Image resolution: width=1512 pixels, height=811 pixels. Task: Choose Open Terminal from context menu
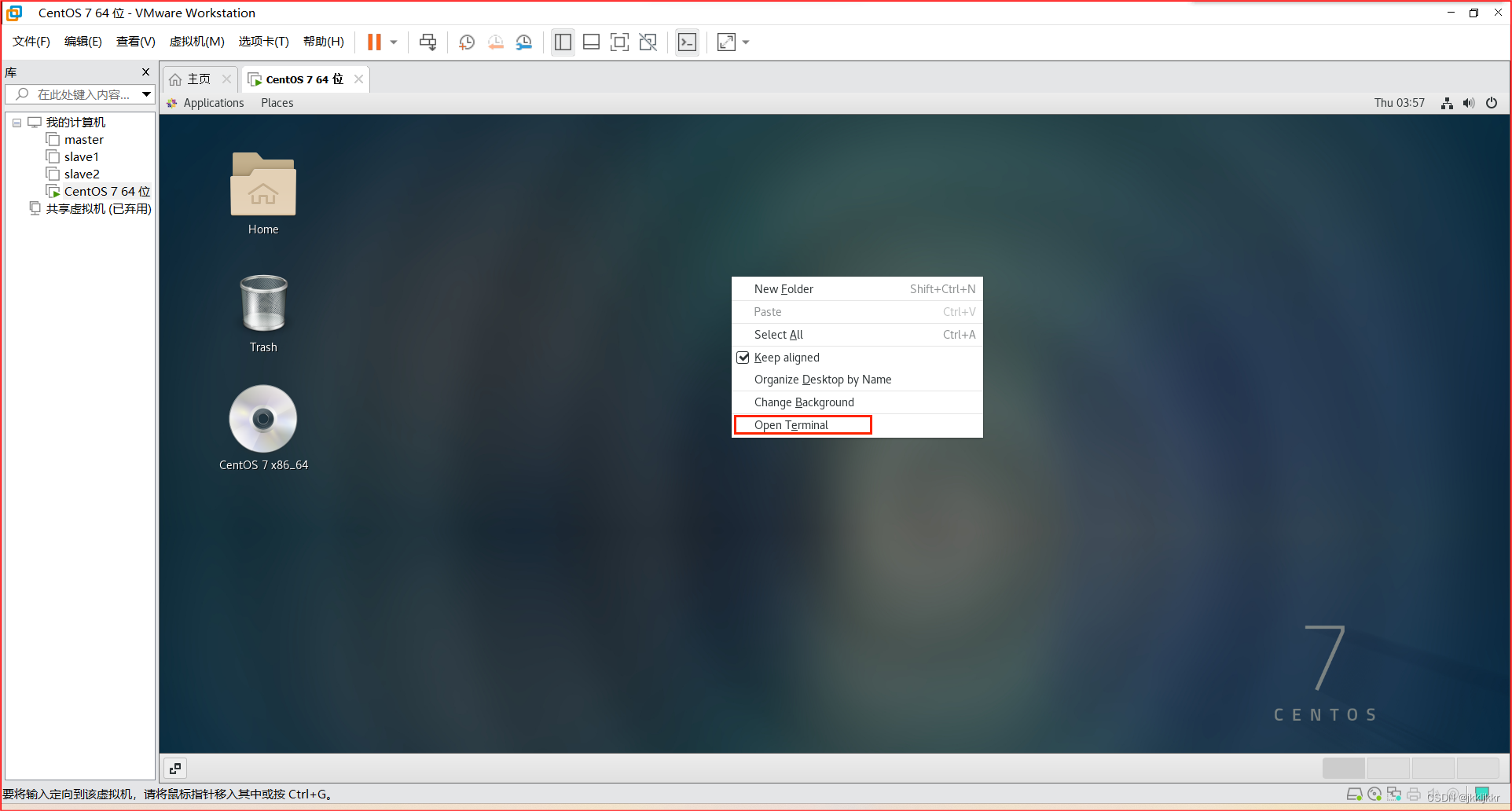click(x=857, y=425)
